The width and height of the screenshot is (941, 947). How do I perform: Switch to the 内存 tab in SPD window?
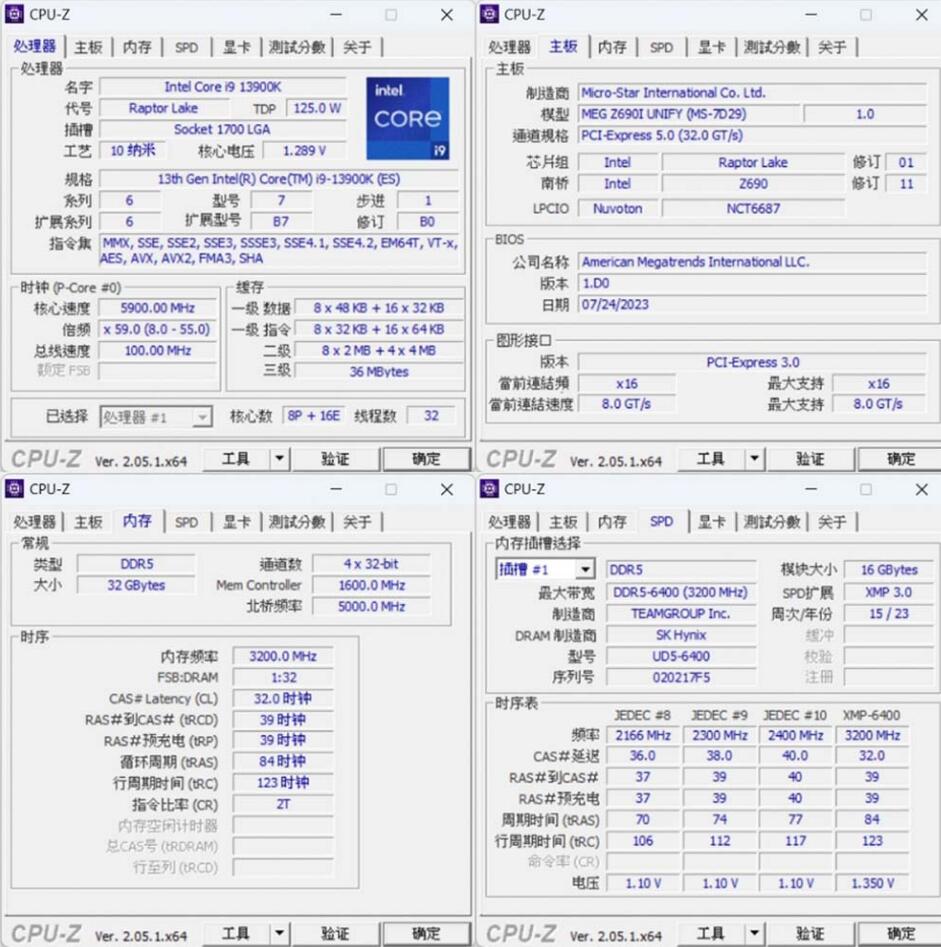tap(611, 521)
